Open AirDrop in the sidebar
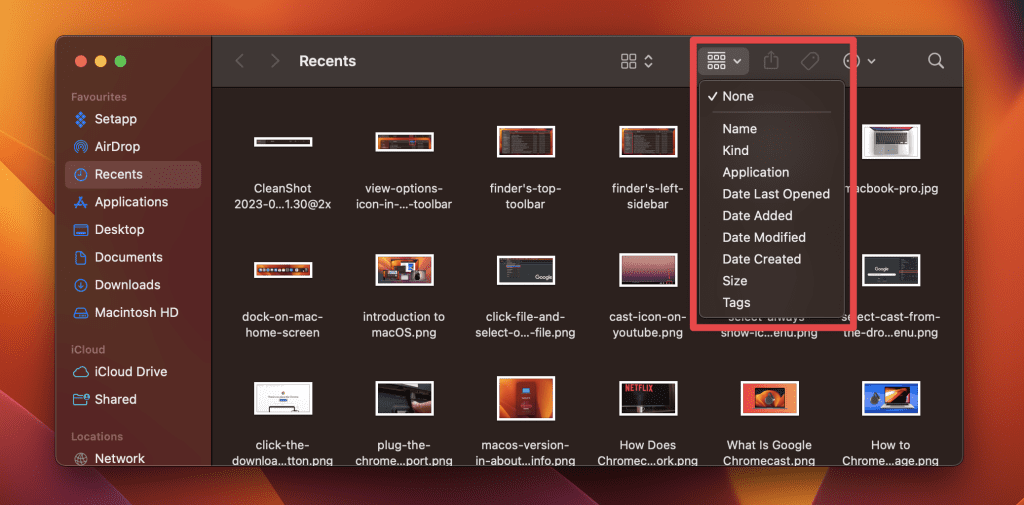1024x505 pixels. tap(117, 147)
